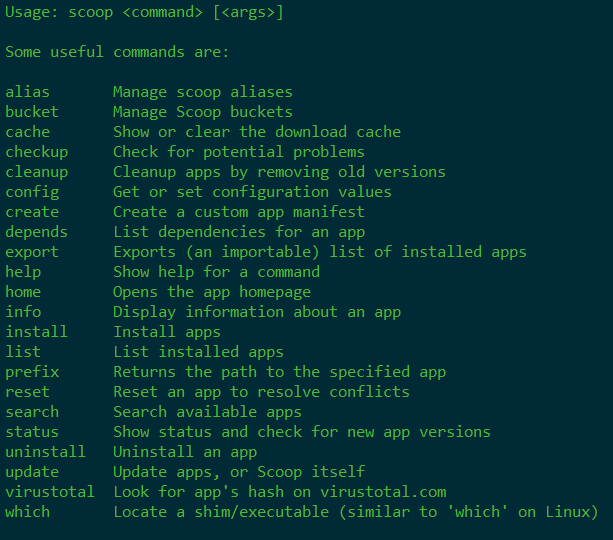Click the 'depends' command text
Image resolution: width=613 pixels, height=540 pixels.
(x=37, y=232)
